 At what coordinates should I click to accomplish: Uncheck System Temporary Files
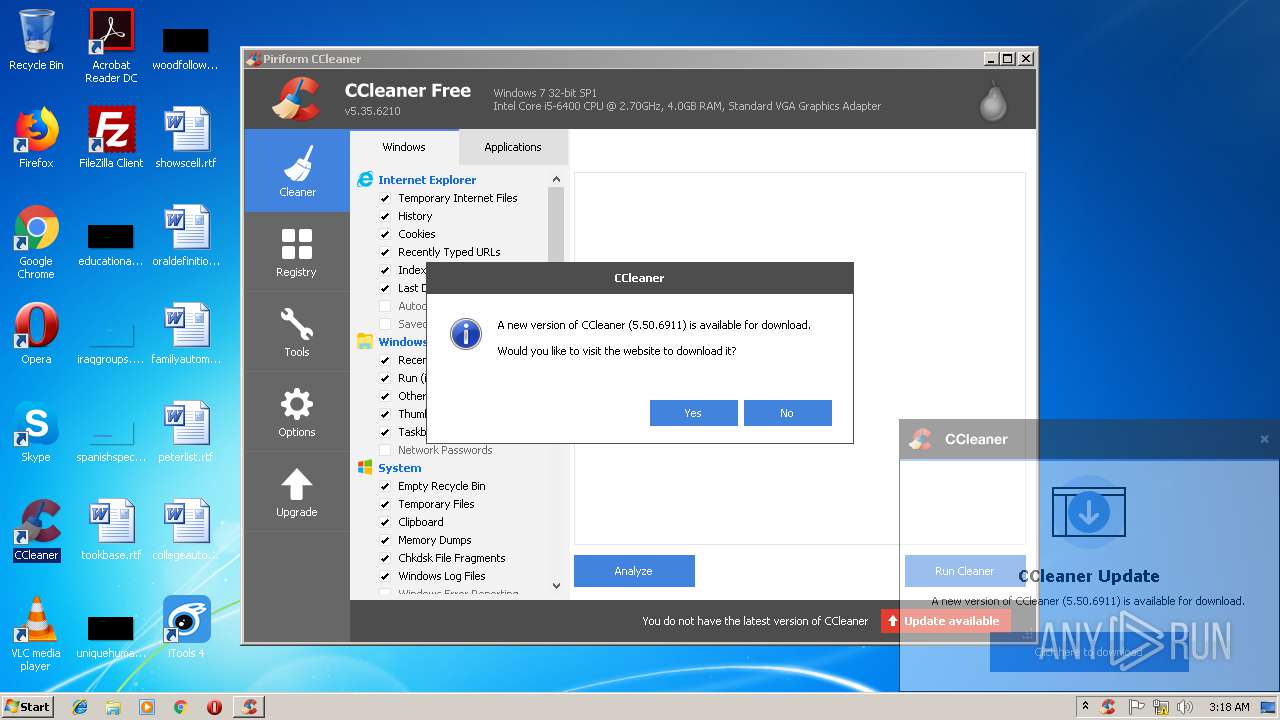[385, 504]
